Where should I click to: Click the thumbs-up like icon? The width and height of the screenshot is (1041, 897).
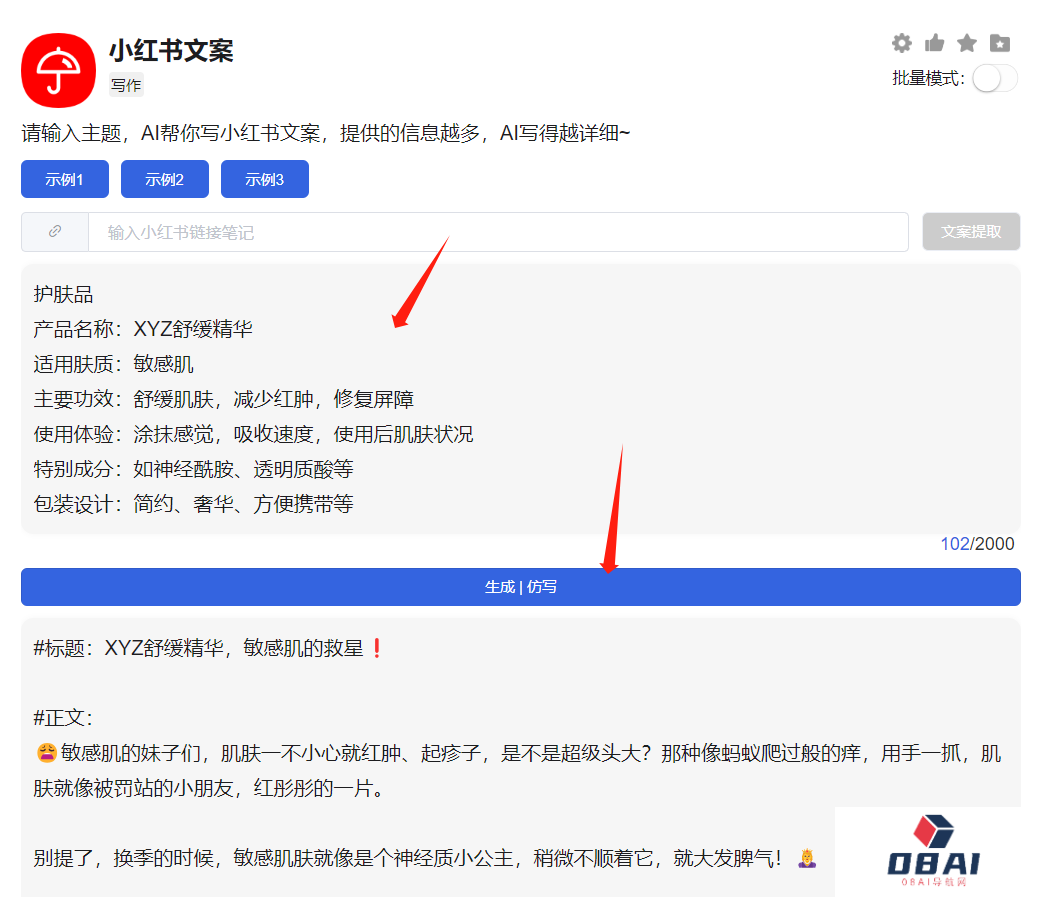[x=934, y=43]
